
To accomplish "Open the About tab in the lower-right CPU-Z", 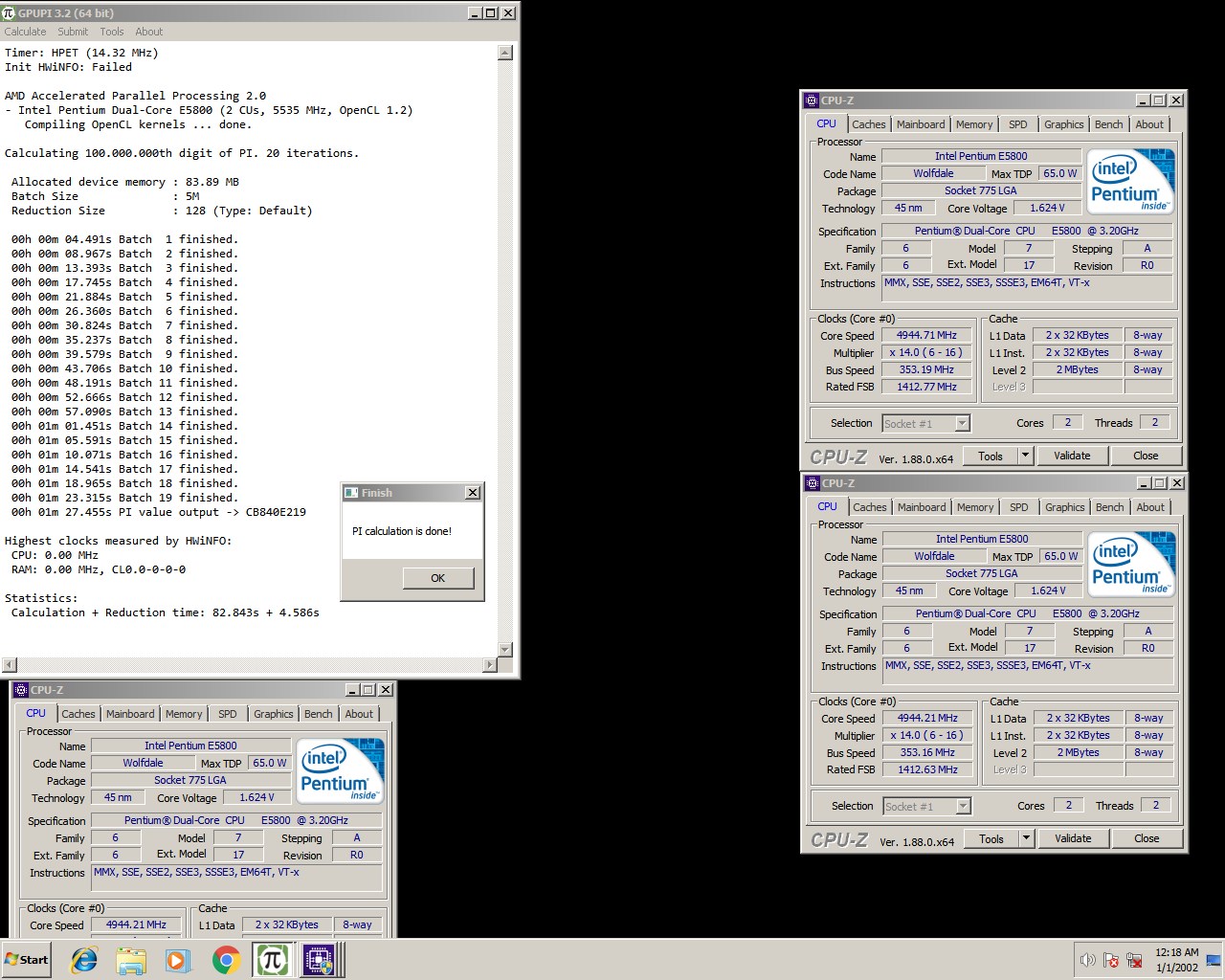I will (x=1150, y=507).
